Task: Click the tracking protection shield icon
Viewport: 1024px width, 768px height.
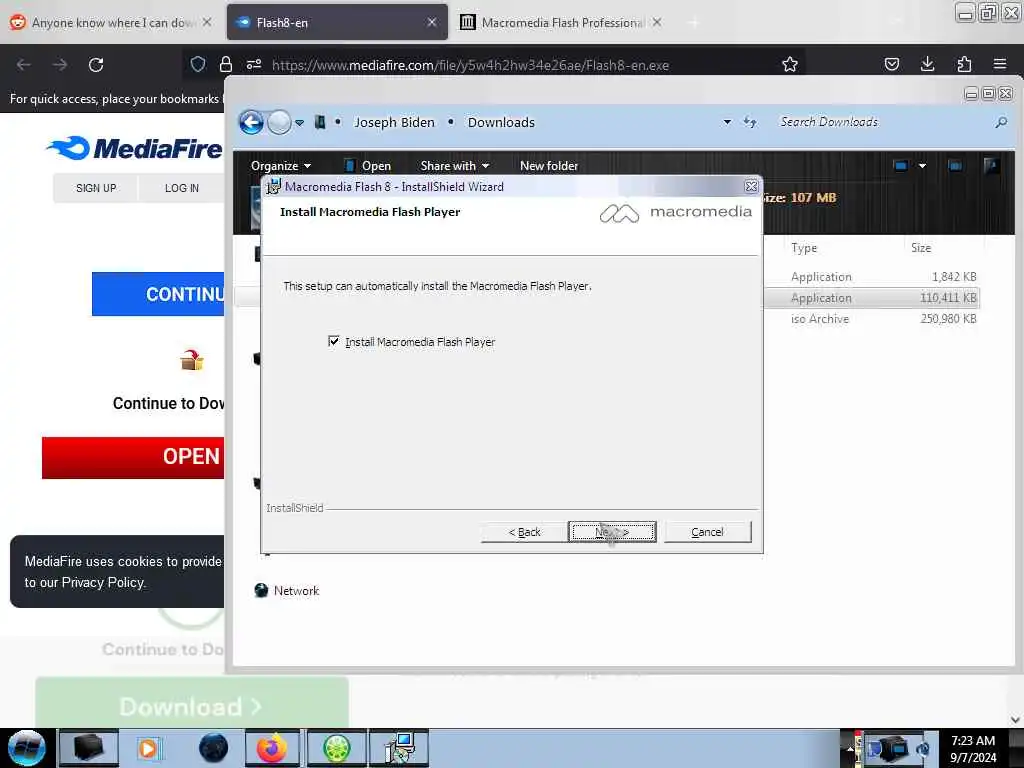Action: 198,64
